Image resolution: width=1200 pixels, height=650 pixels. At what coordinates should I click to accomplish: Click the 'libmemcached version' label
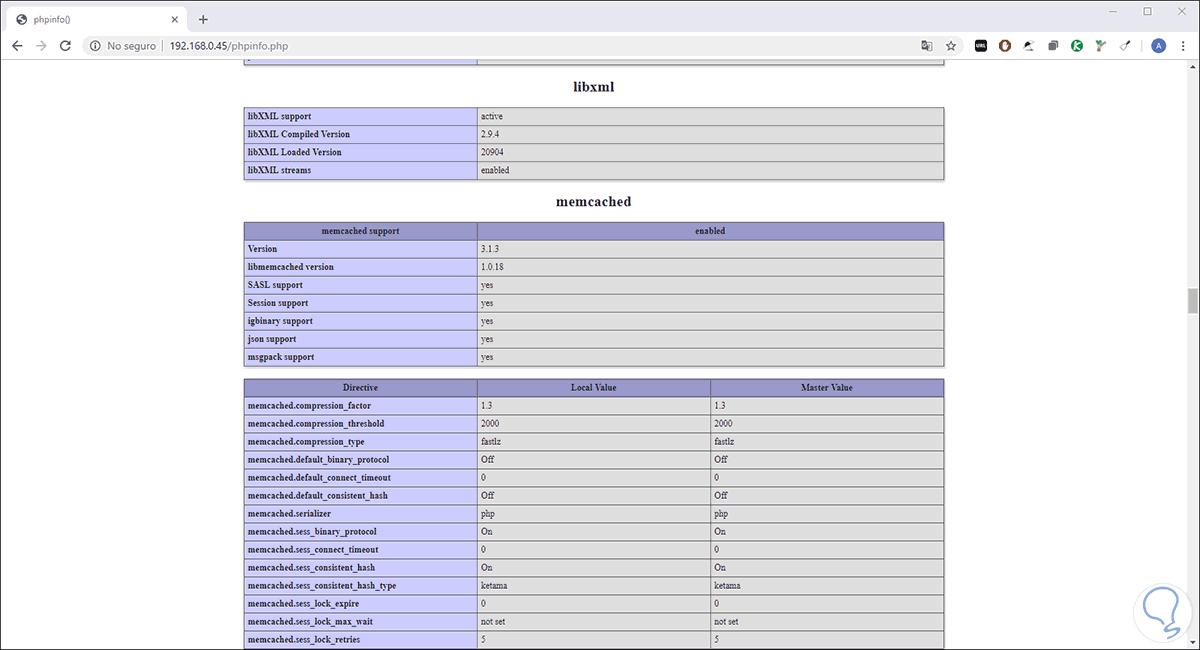coord(291,267)
